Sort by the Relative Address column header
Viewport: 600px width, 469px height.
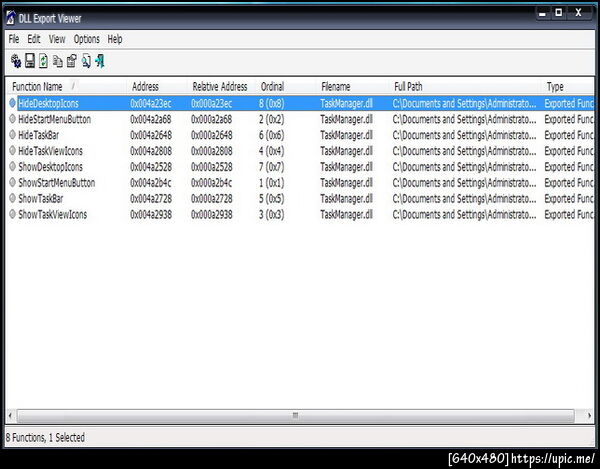pyautogui.click(x=221, y=86)
